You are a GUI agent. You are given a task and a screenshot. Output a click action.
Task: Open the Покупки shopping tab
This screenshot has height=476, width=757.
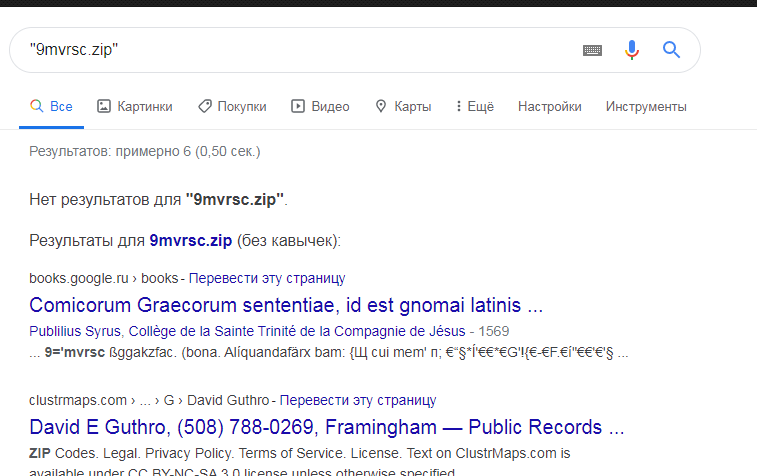[x=232, y=107]
